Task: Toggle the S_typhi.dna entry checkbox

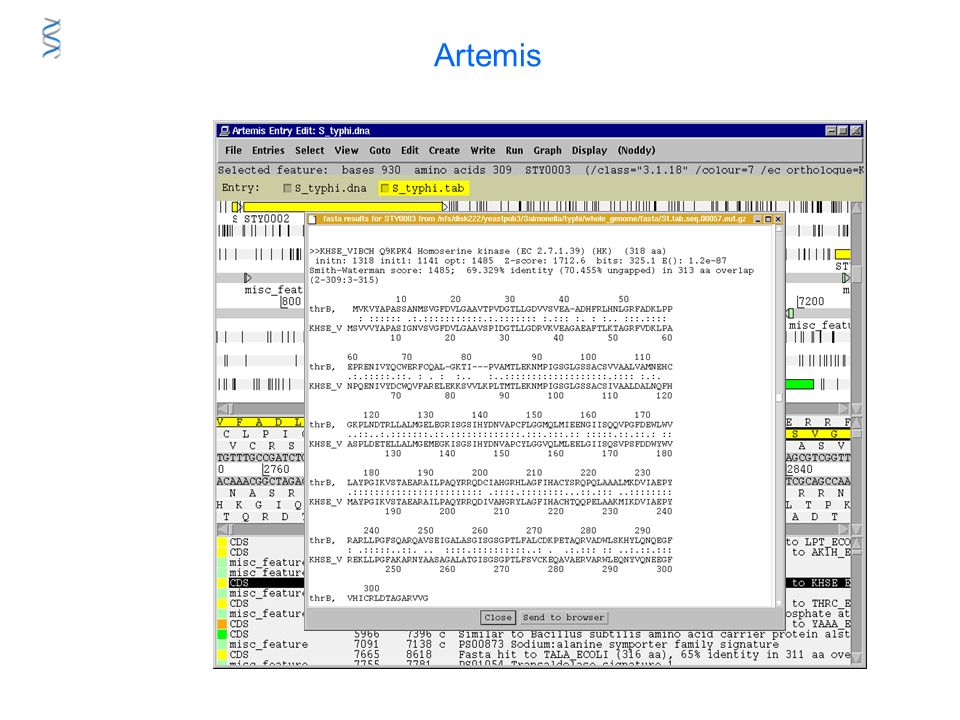Action: click(x=287, y=189)
